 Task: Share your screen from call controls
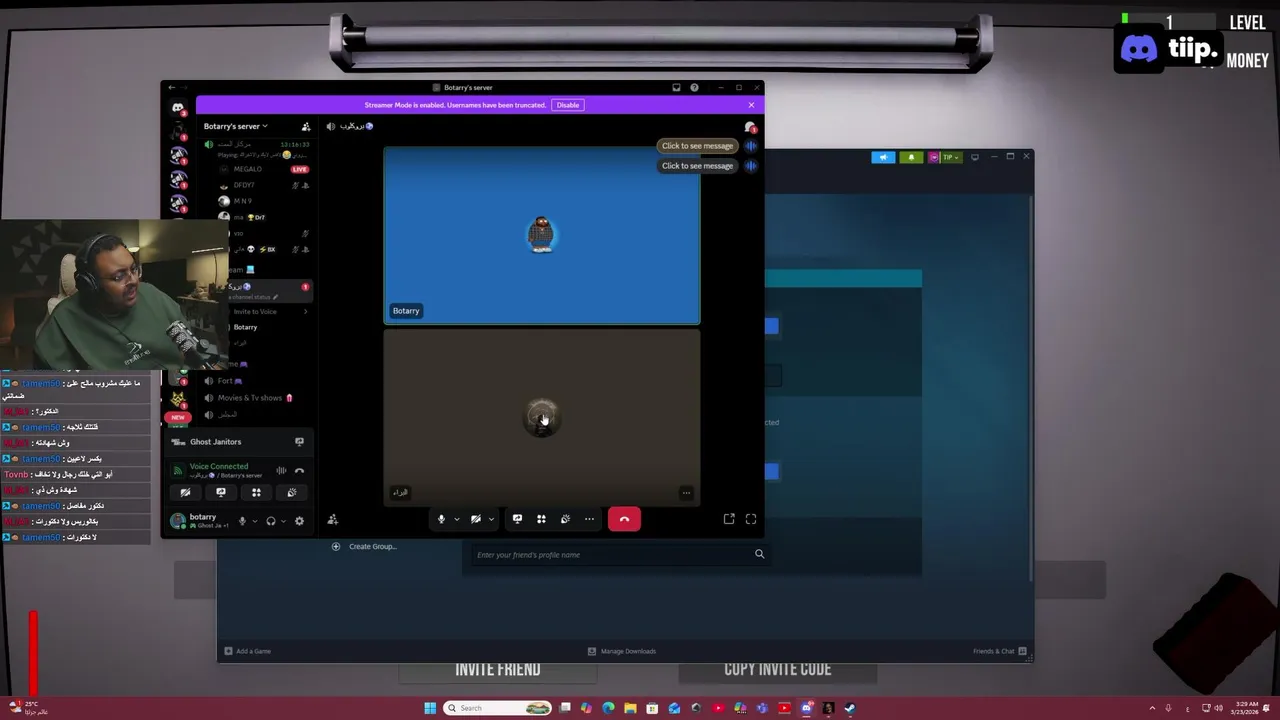click(x=517, y=519)
